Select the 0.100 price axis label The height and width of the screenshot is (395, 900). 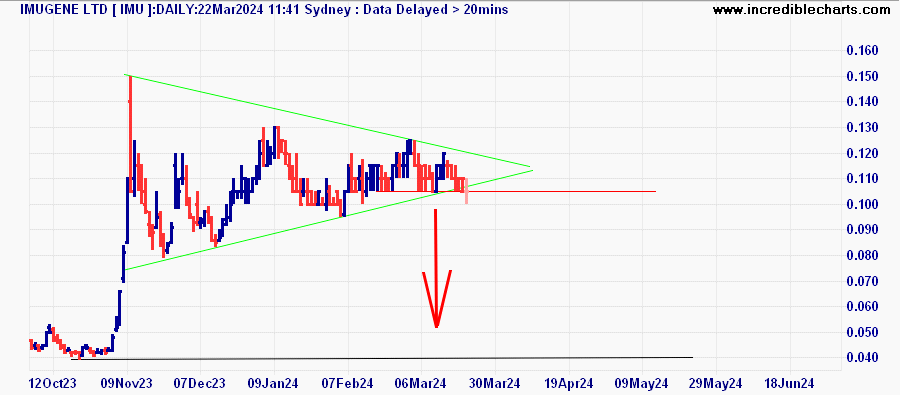862,204
